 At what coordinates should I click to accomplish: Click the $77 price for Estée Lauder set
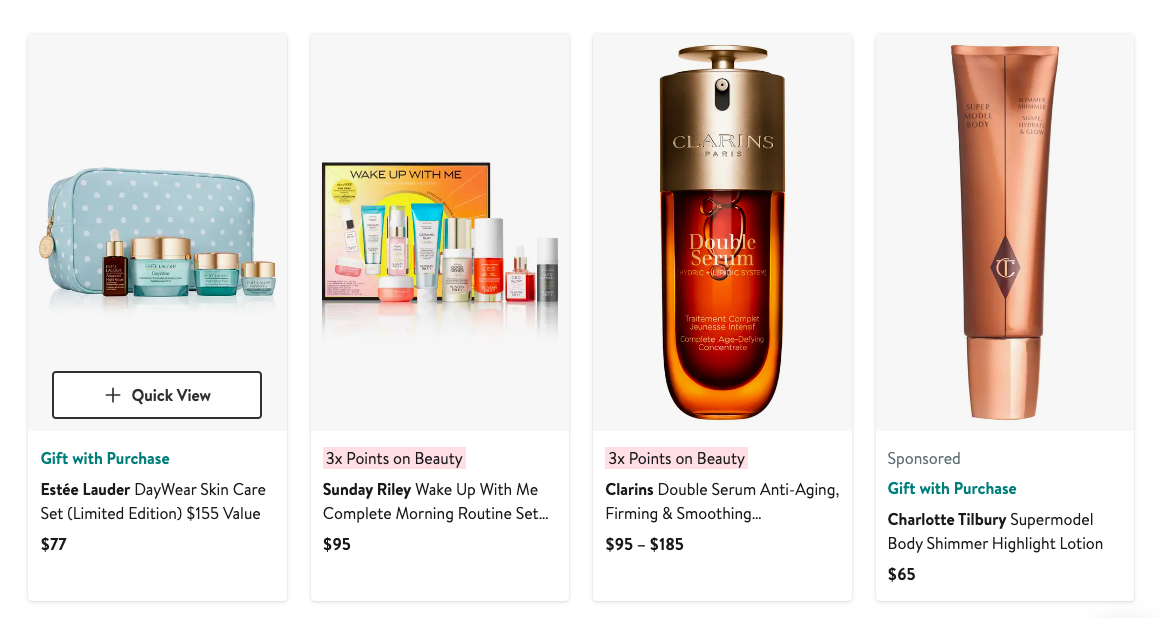click(54, 544)
